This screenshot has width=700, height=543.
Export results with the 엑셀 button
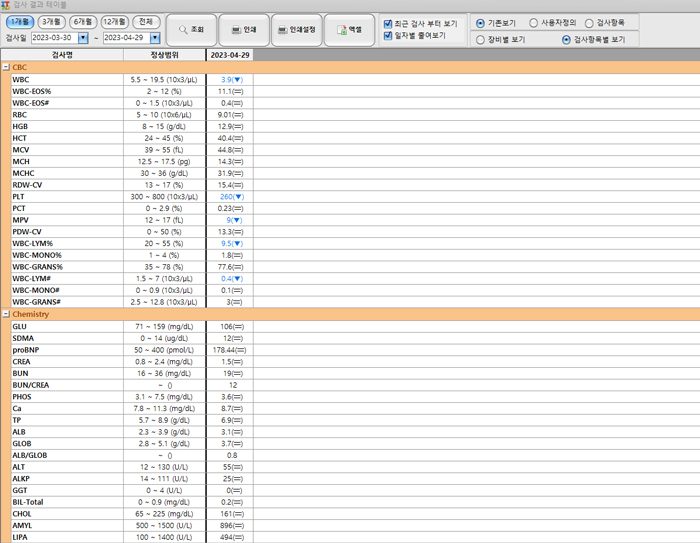point(349,29)
